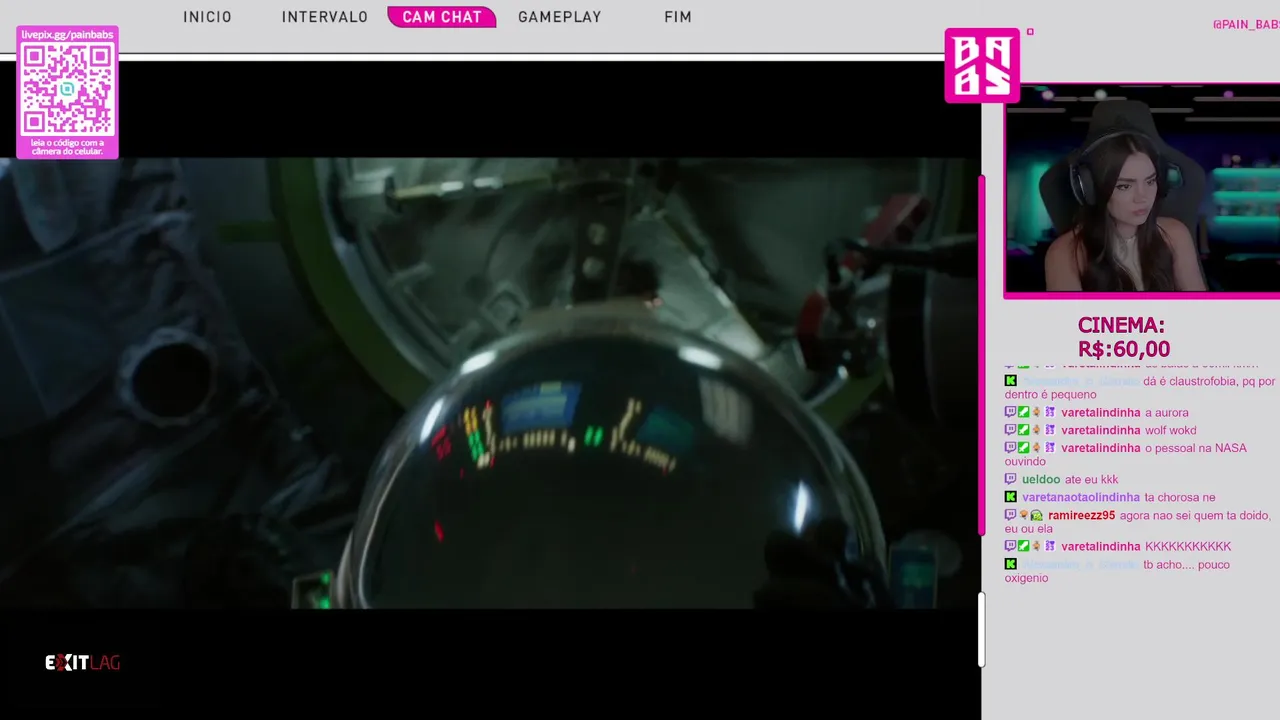Viewport: 1280px width, 720px height.
Task: Click message 'o pessoal na NASA ouvindo'
Action: point(1126,454)
